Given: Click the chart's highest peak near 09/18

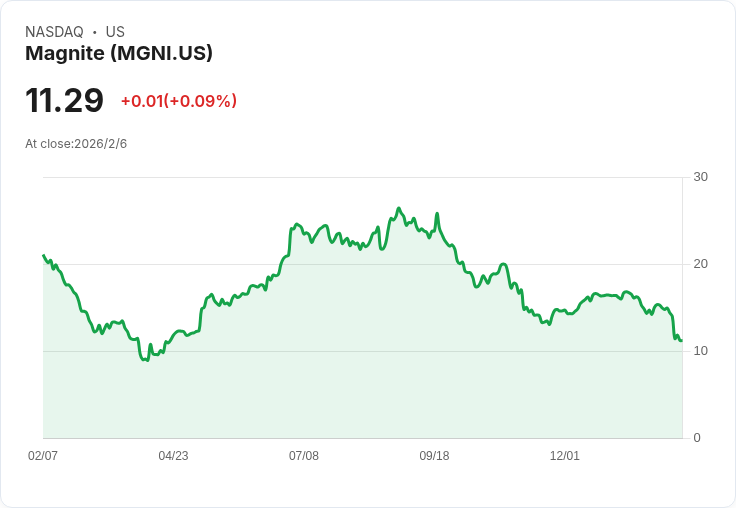Looking at the screenshot, I should tap(399, 208).
